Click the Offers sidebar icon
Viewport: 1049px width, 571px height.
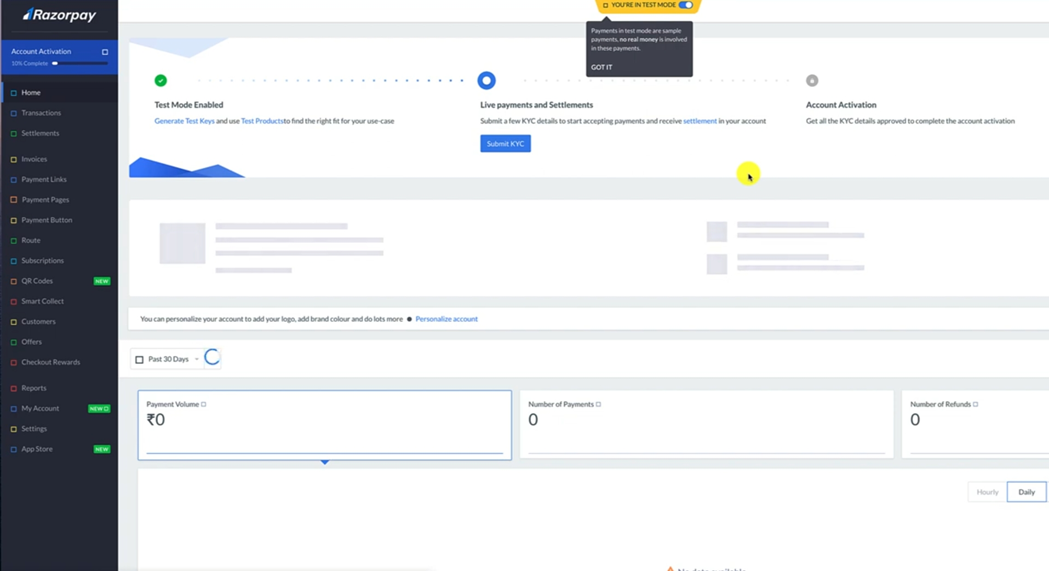13,342
